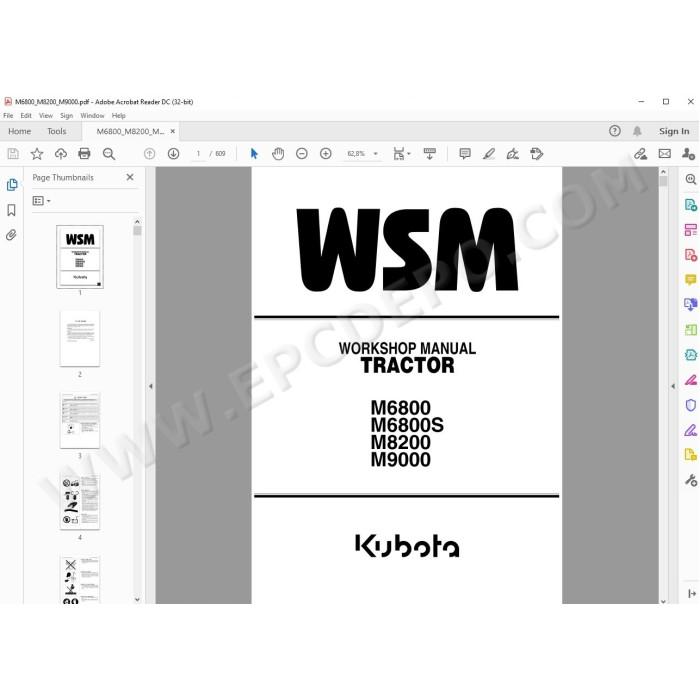
Task: Open Create PDF tool in right pane
Action: 691,255
